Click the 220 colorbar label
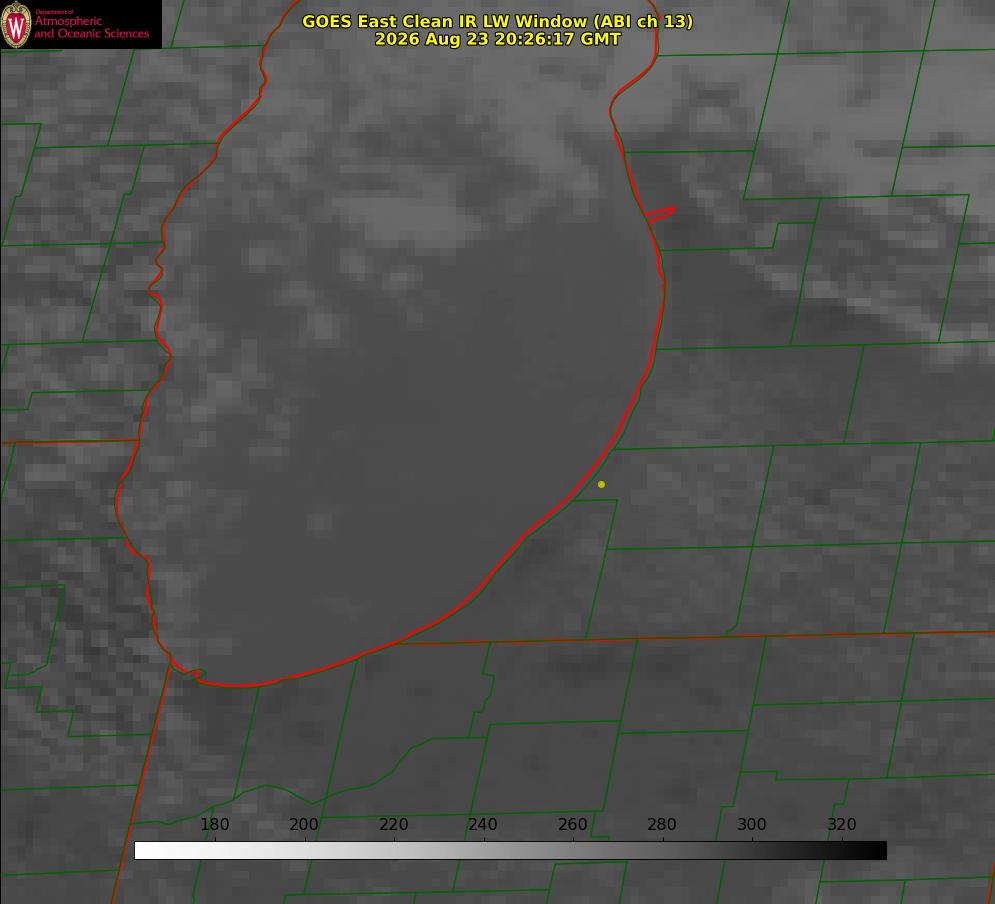Image resolution: width=995 pixels, height=904 pixels. [393, 824]
